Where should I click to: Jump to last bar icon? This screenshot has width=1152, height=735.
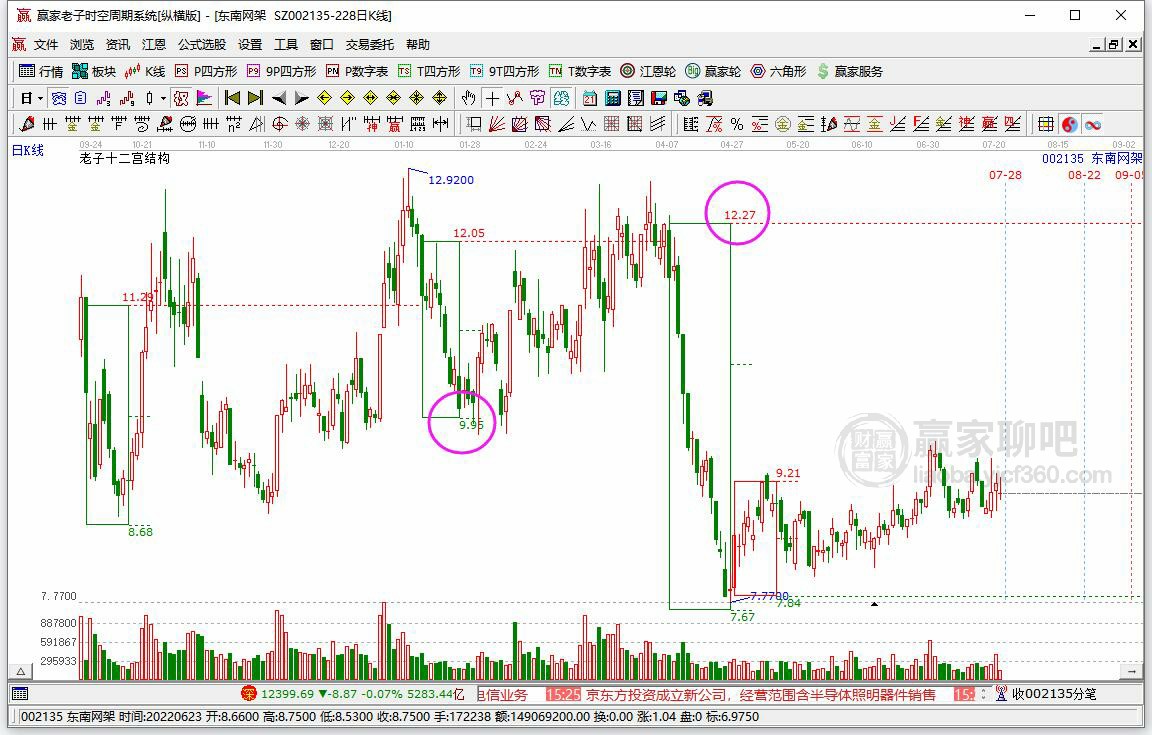point(255,98)
